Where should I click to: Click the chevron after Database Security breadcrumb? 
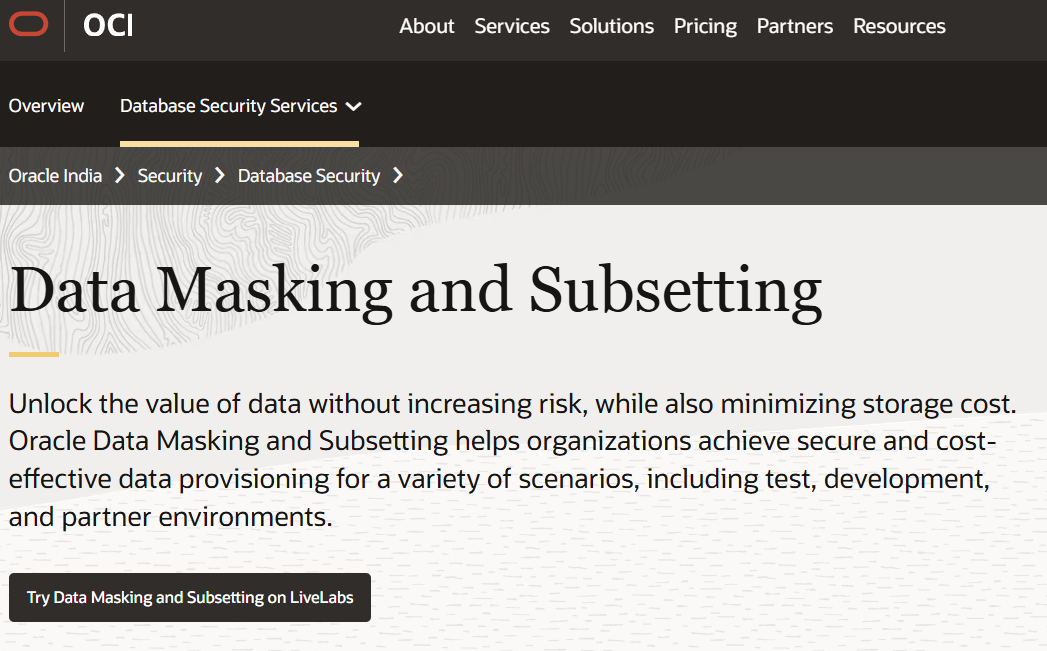[397, 175]
